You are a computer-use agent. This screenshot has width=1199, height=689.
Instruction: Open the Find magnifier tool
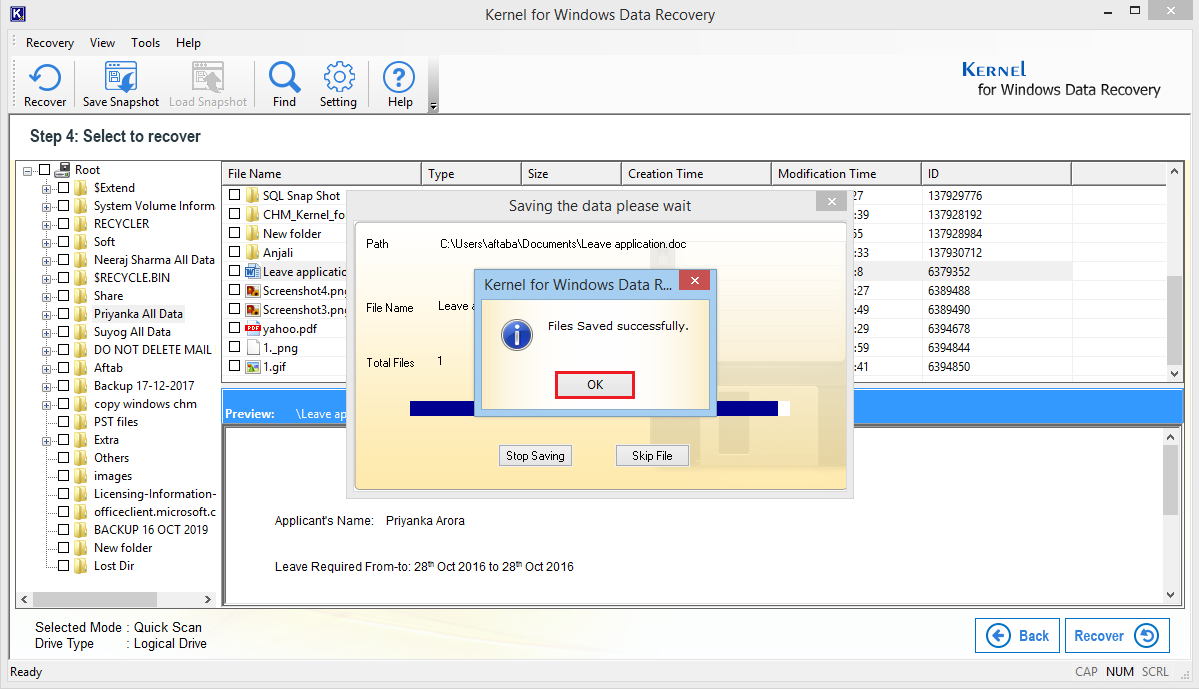284,77
